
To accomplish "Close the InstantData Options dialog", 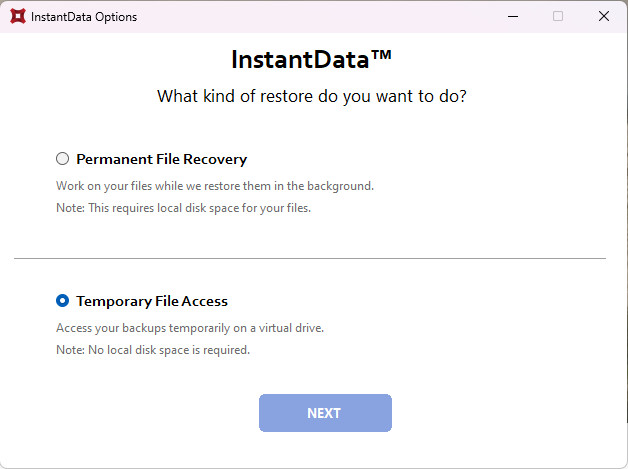I will [x=604, y=16].
